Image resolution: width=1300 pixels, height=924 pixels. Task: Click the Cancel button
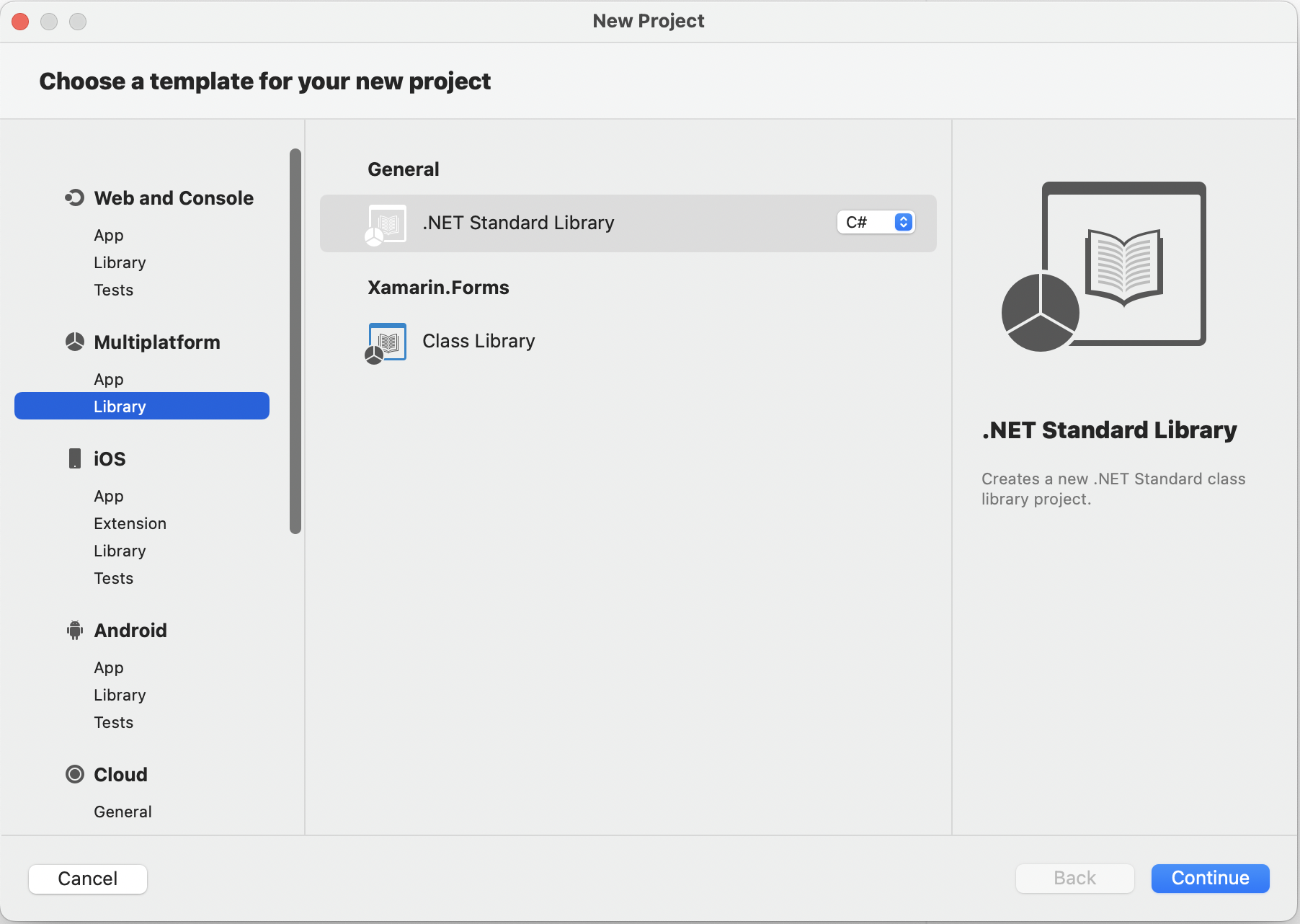pyautogui.click(x=88, y=879)
